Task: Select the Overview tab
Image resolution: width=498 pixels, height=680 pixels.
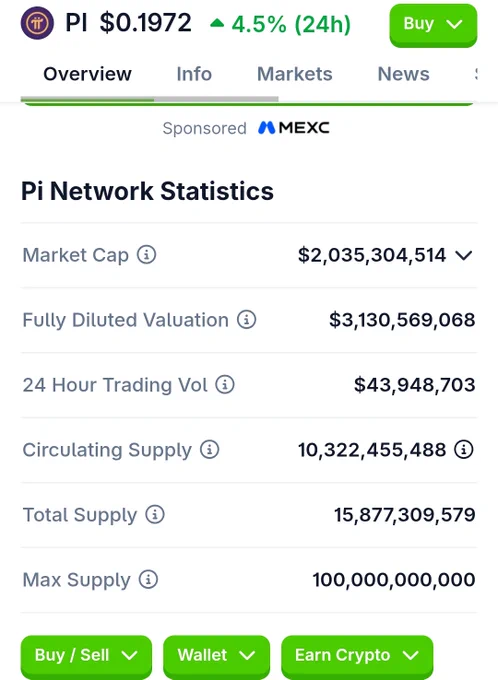Action: [x=87, y=74]
